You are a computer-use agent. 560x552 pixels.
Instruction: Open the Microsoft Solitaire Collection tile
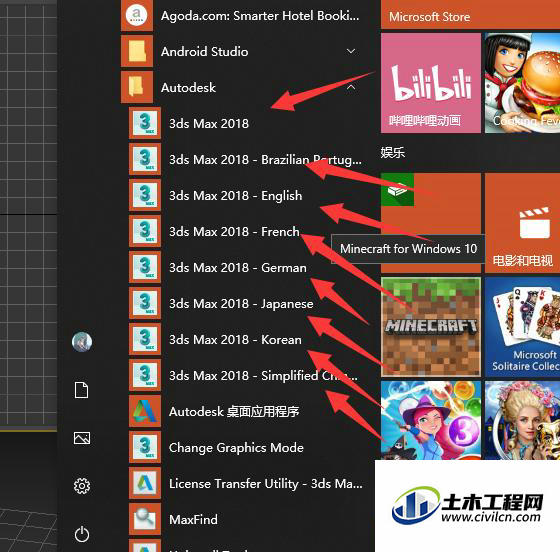[x=522, y=327]
